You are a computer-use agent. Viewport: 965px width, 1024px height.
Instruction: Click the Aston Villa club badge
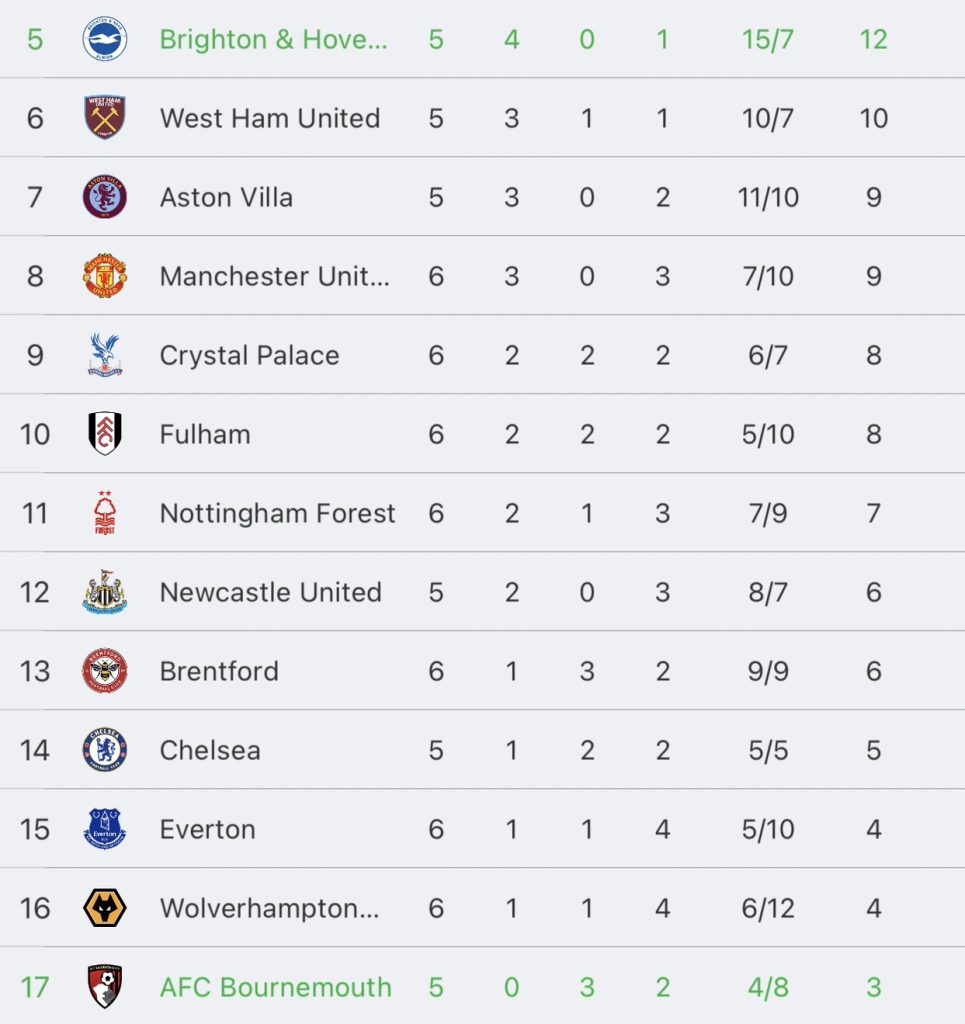(105, 197)
